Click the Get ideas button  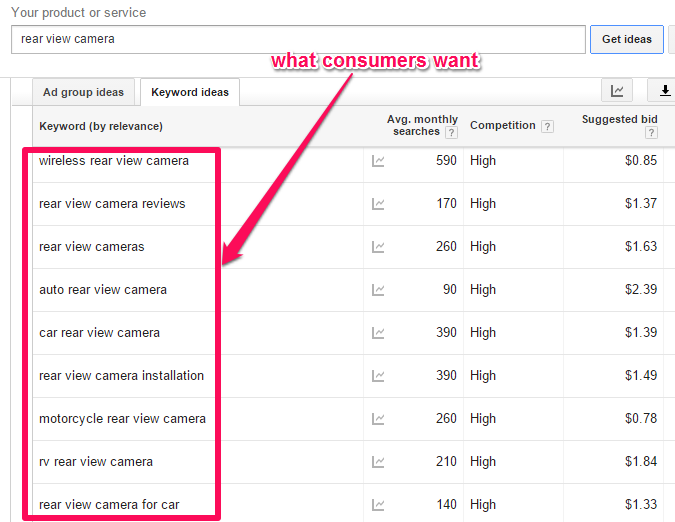626,40
